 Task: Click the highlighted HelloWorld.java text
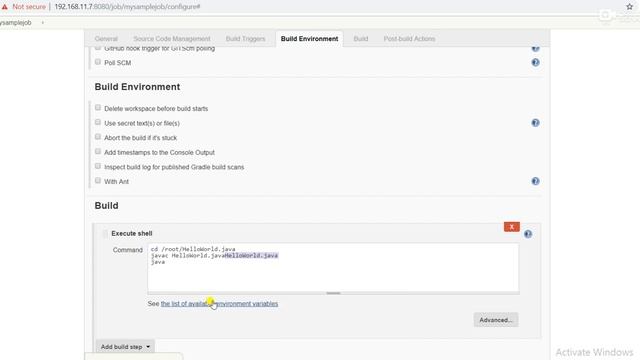pos(251,256)
